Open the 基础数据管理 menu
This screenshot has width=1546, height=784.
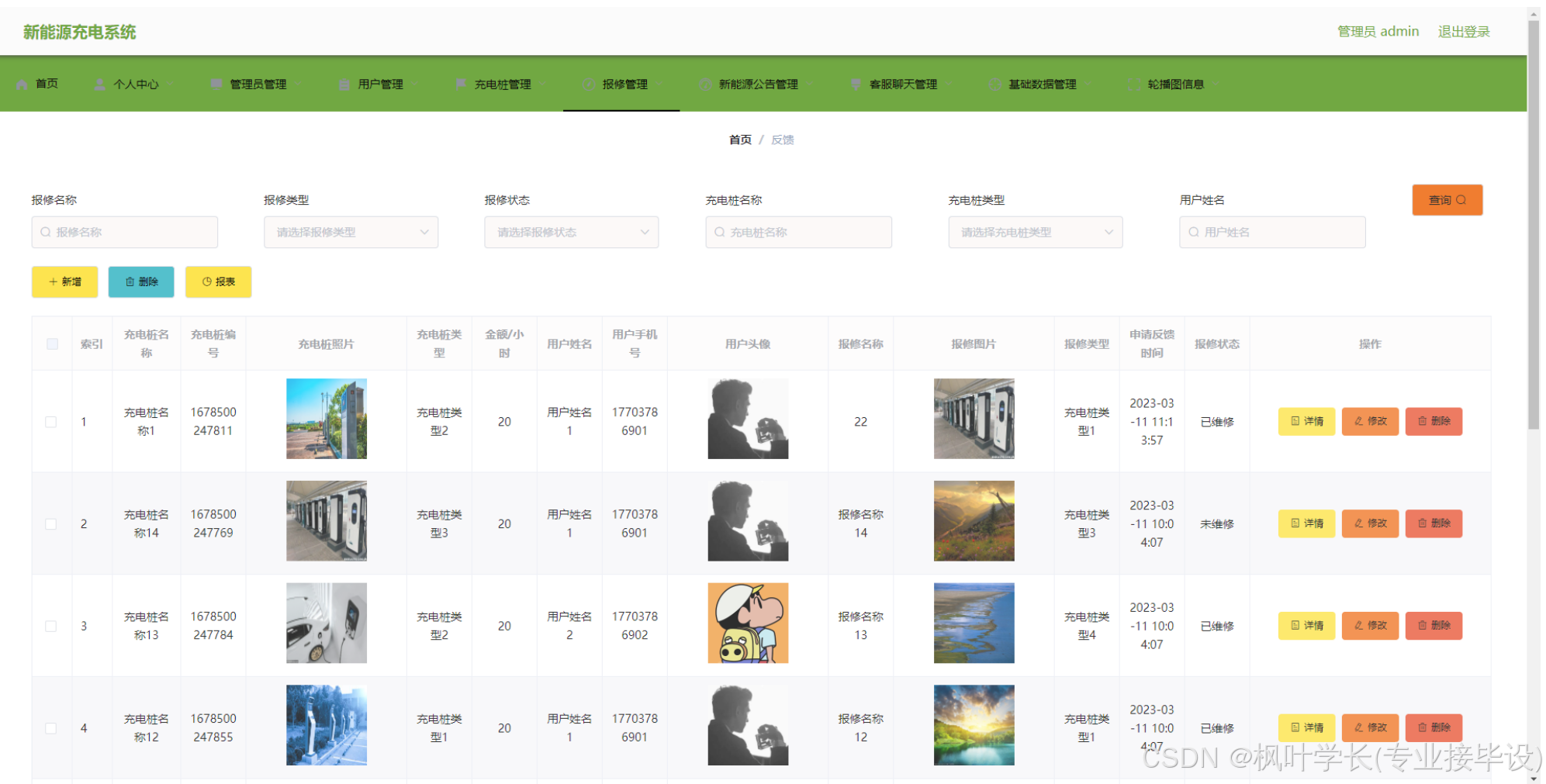[1041, 84]
